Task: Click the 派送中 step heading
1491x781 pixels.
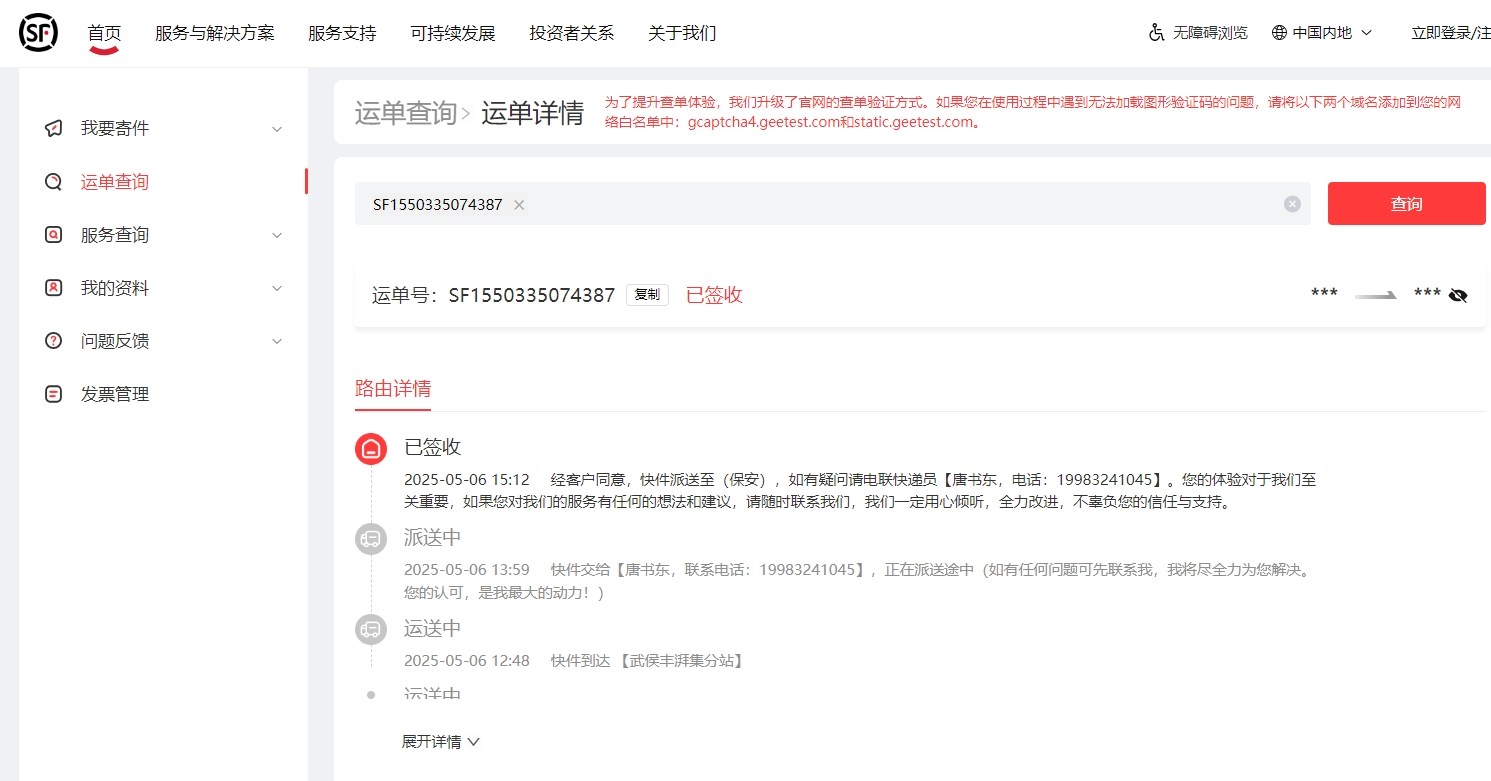Action: [x=432, y=537]
